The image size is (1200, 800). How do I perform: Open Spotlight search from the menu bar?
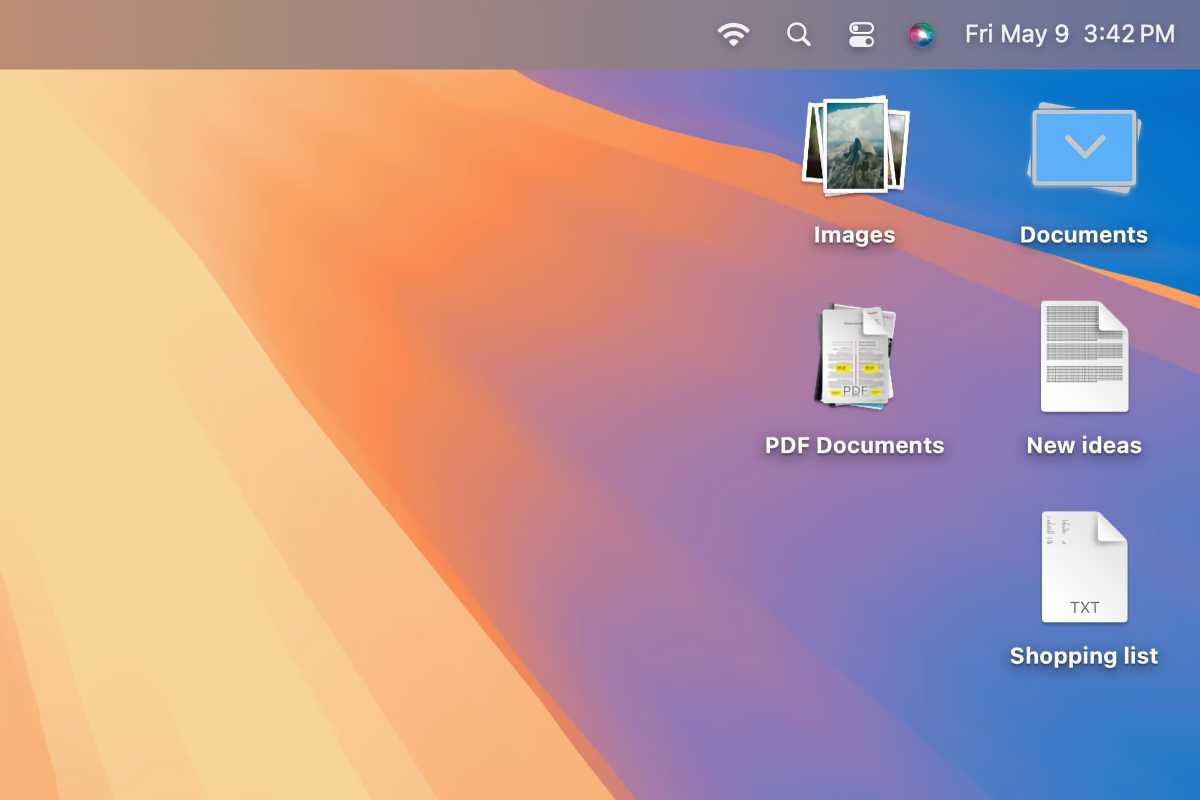[x=798, y=33]
